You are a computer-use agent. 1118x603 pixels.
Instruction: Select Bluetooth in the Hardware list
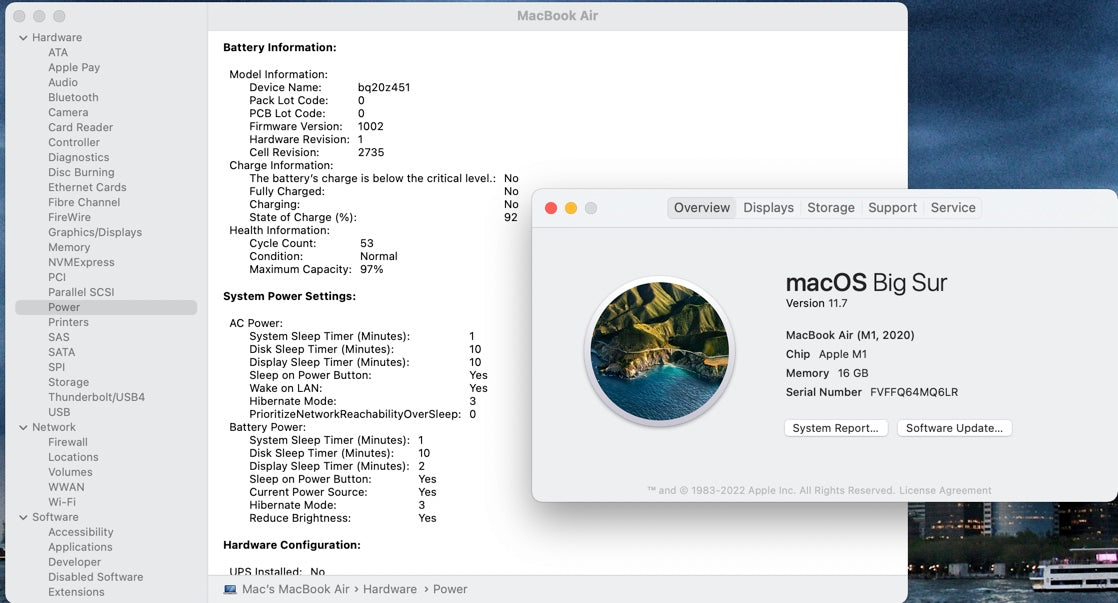coord(73,97)
